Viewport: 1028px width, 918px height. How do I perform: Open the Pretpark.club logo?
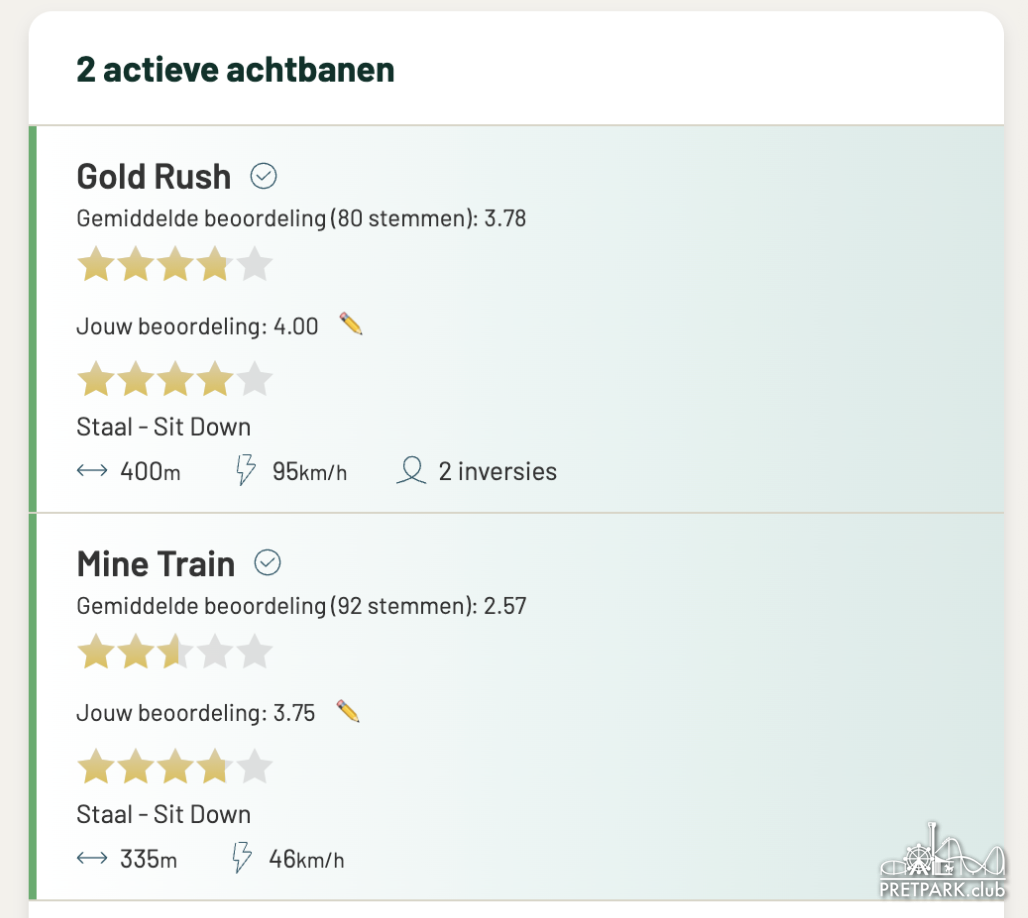pos(942,862)
